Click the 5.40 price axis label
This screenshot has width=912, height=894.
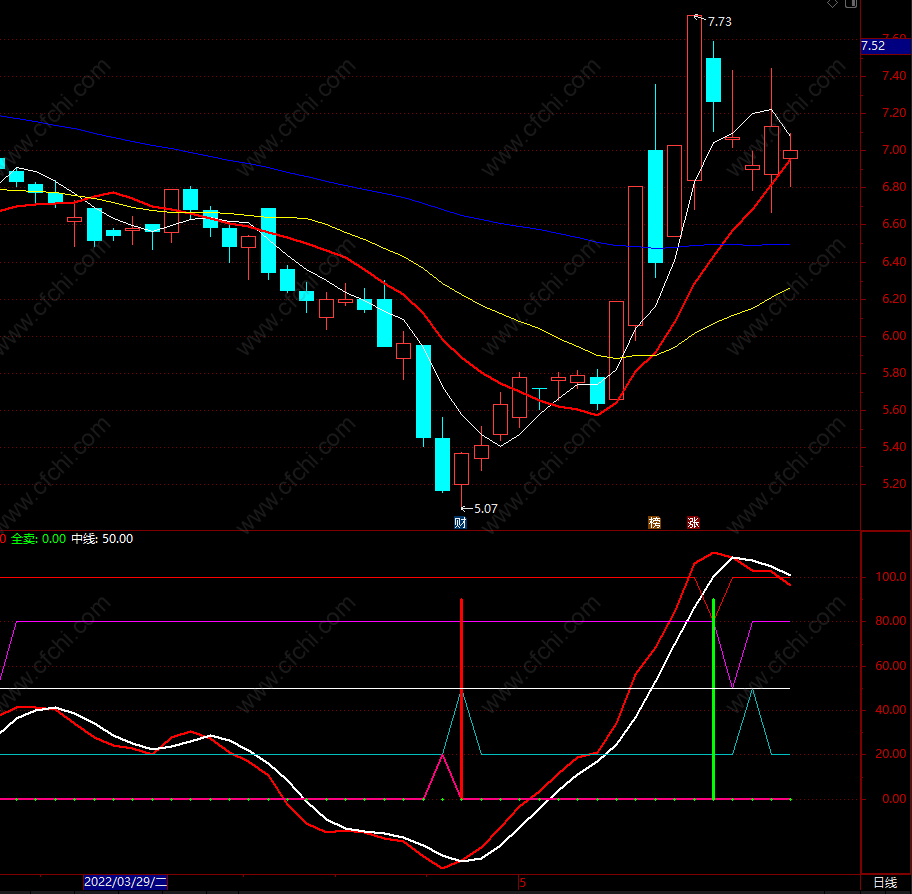894,447
